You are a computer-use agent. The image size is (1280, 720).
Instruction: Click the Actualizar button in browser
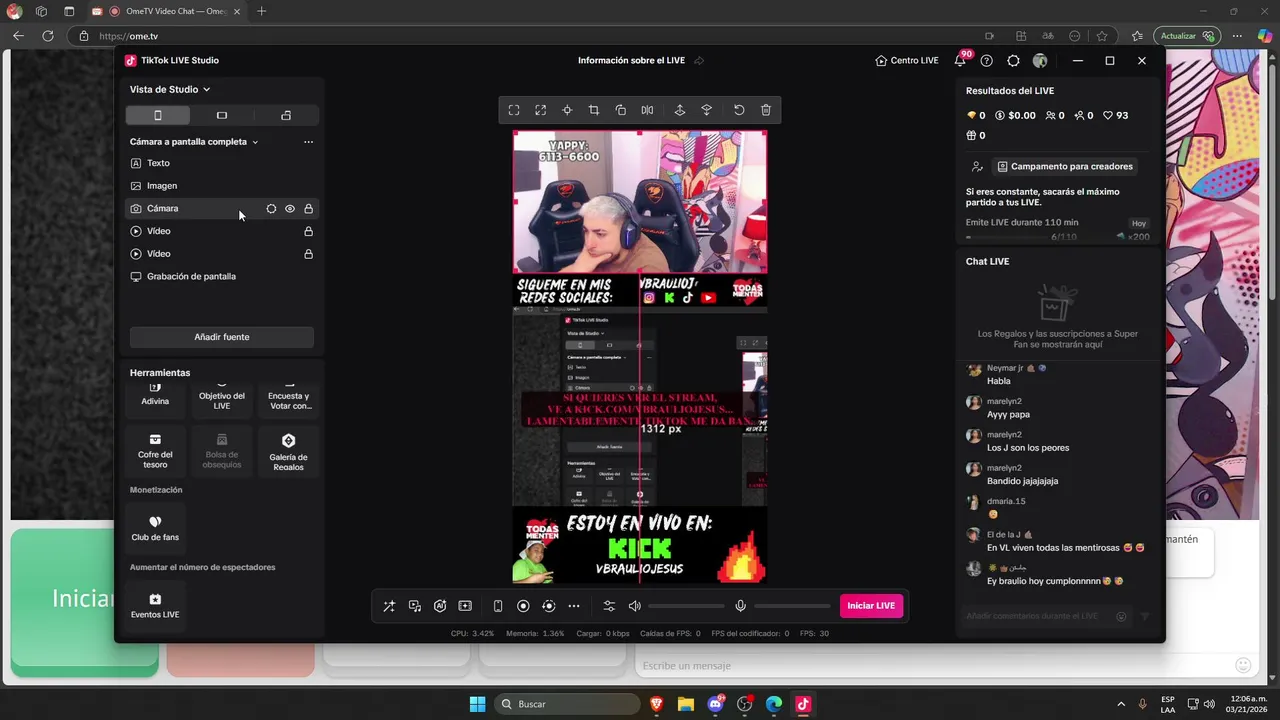(x=1186, y=36)
